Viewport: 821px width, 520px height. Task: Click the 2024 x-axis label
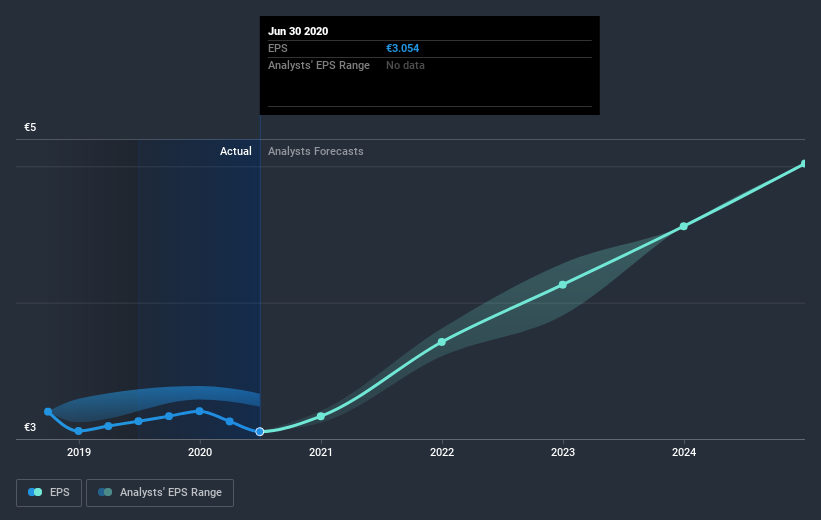tap(684, 452)
